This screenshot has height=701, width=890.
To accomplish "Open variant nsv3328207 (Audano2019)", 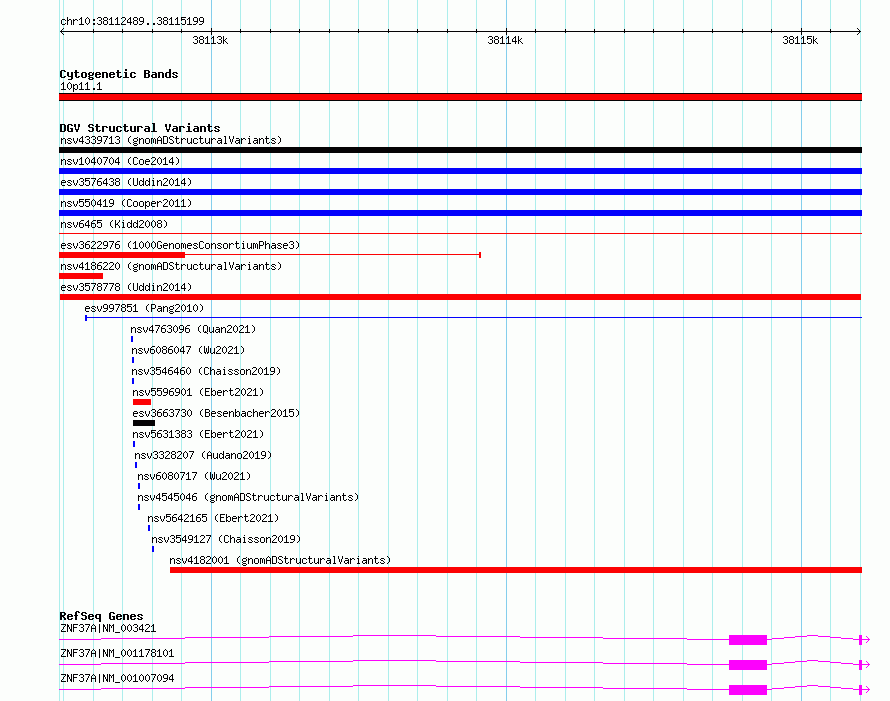I will pyautogui.click(x=203, y=455).
